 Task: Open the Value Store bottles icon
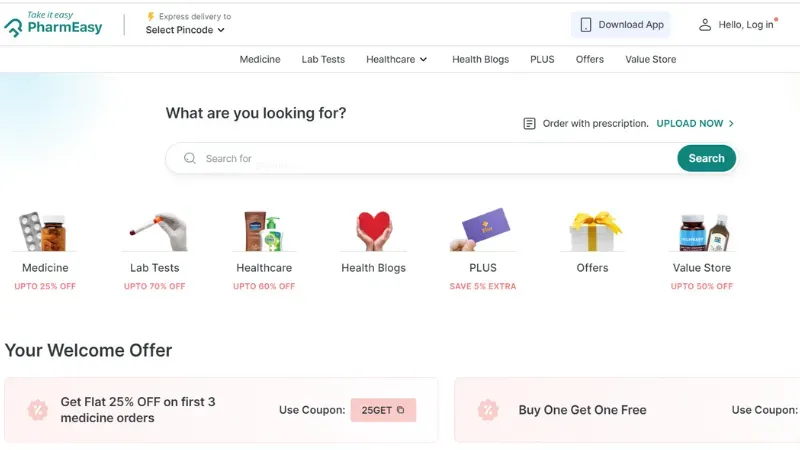point(704,232)
